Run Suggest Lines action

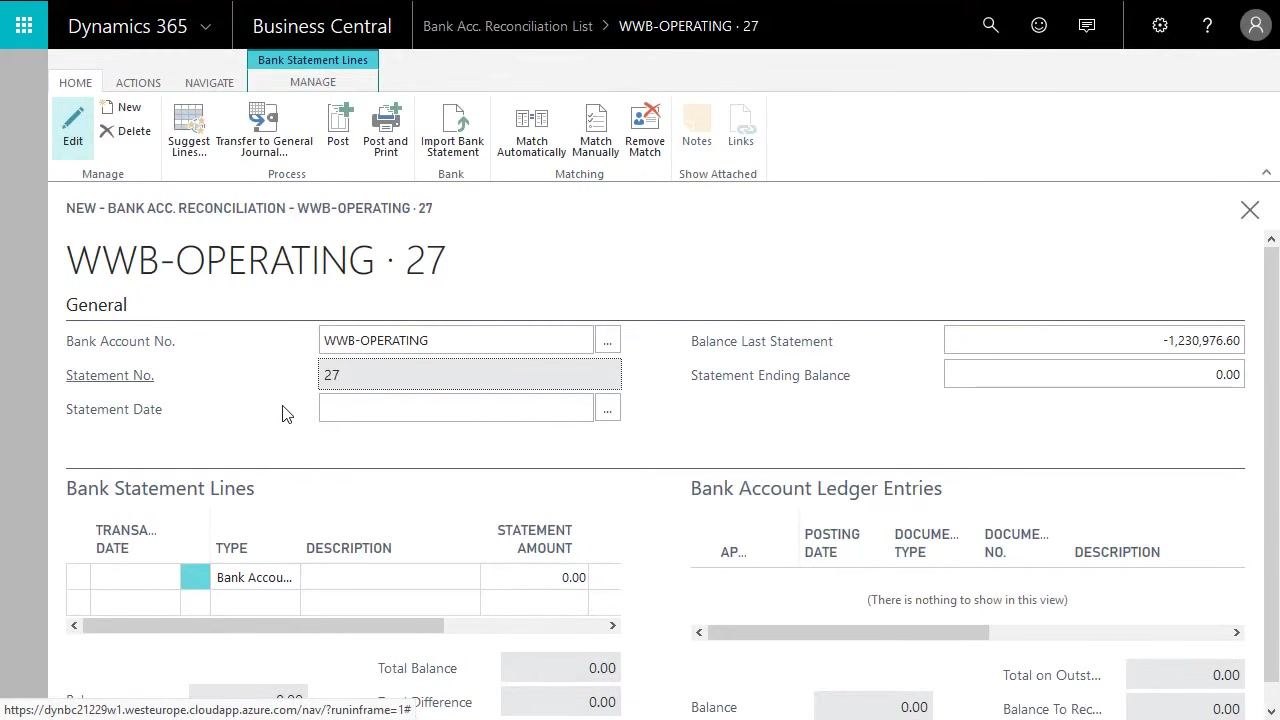pos(189,130)
